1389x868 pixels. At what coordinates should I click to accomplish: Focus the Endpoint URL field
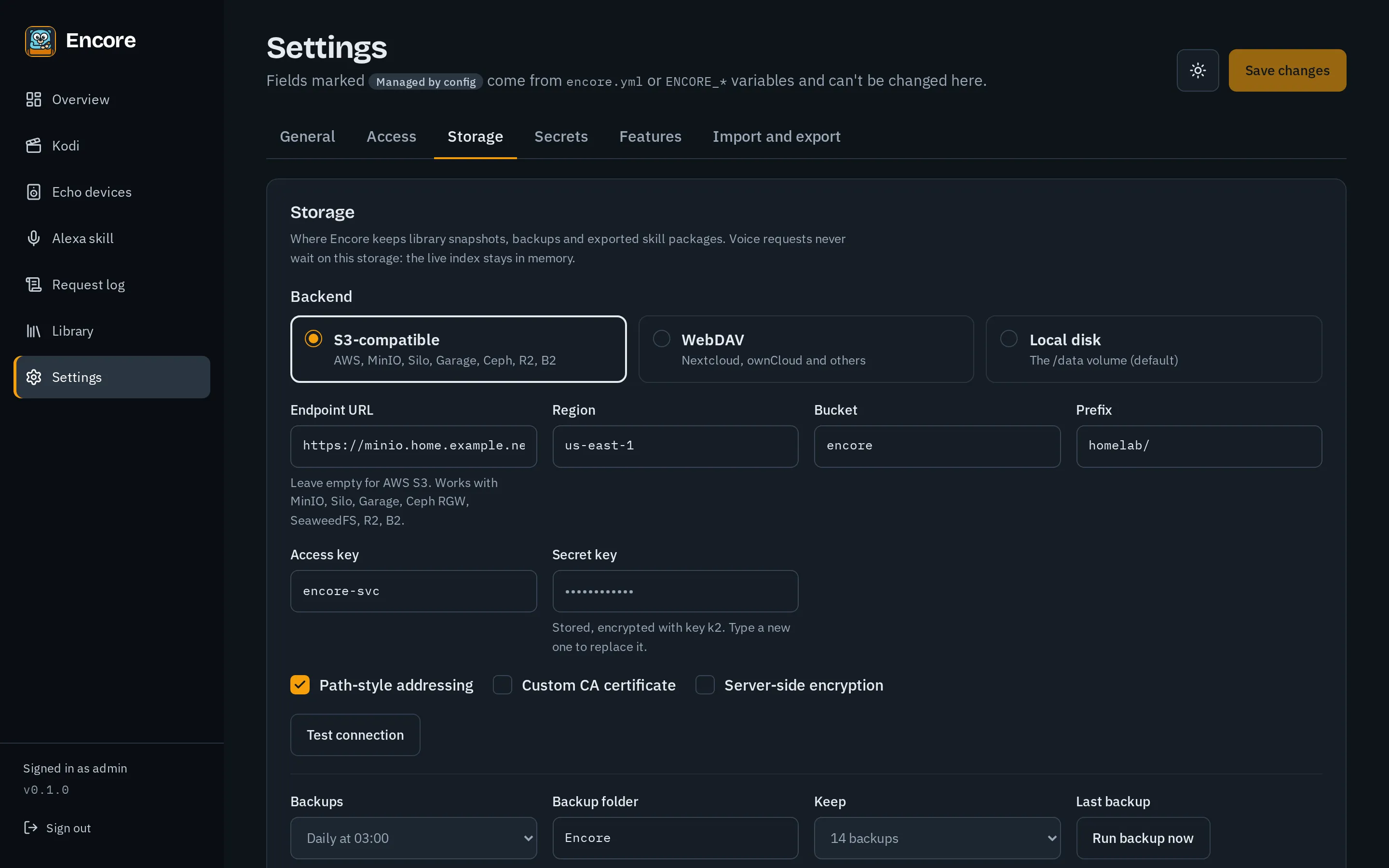coord(413,446)
